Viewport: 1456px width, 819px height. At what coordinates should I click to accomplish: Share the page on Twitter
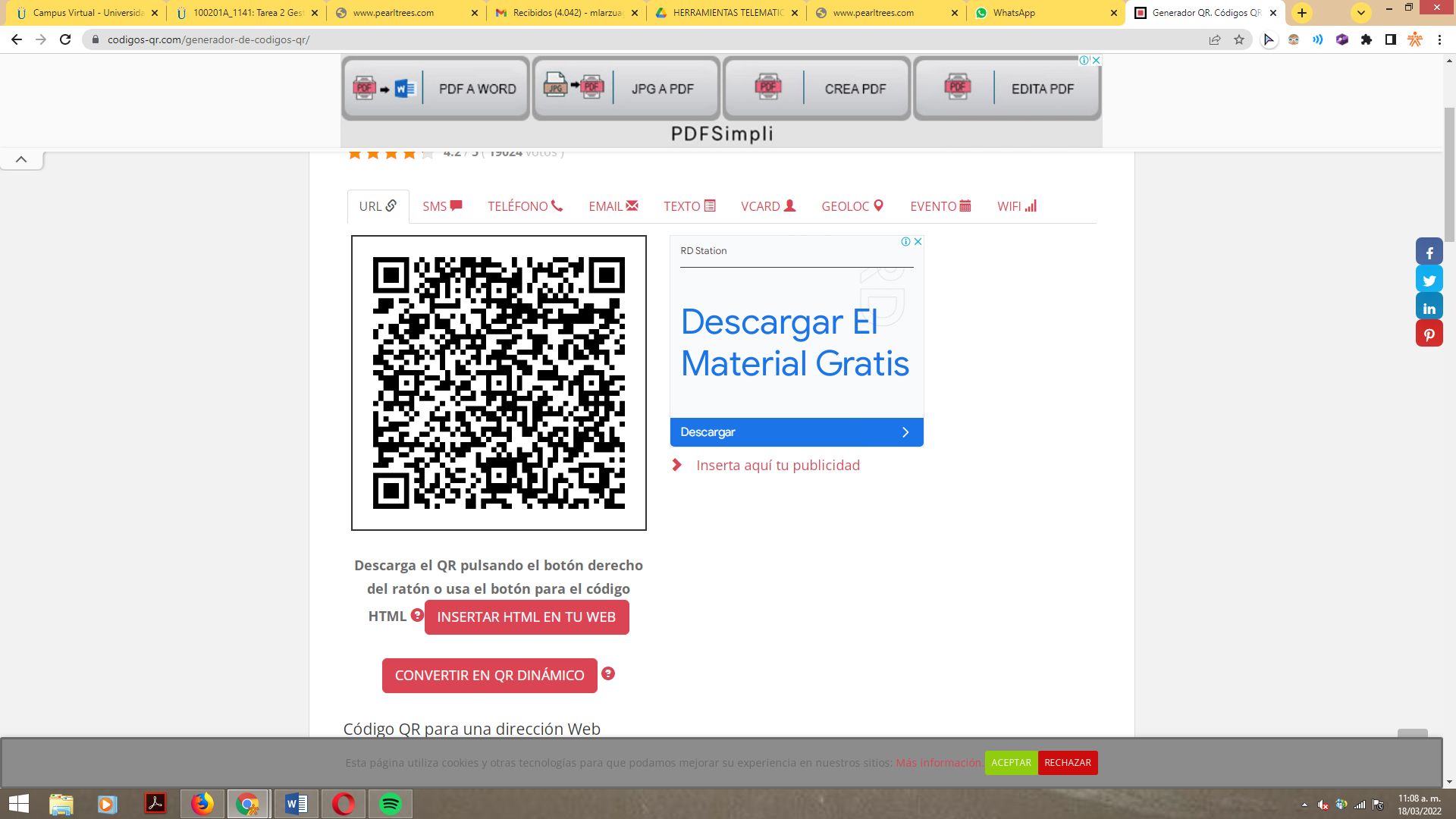[1429, 279]
